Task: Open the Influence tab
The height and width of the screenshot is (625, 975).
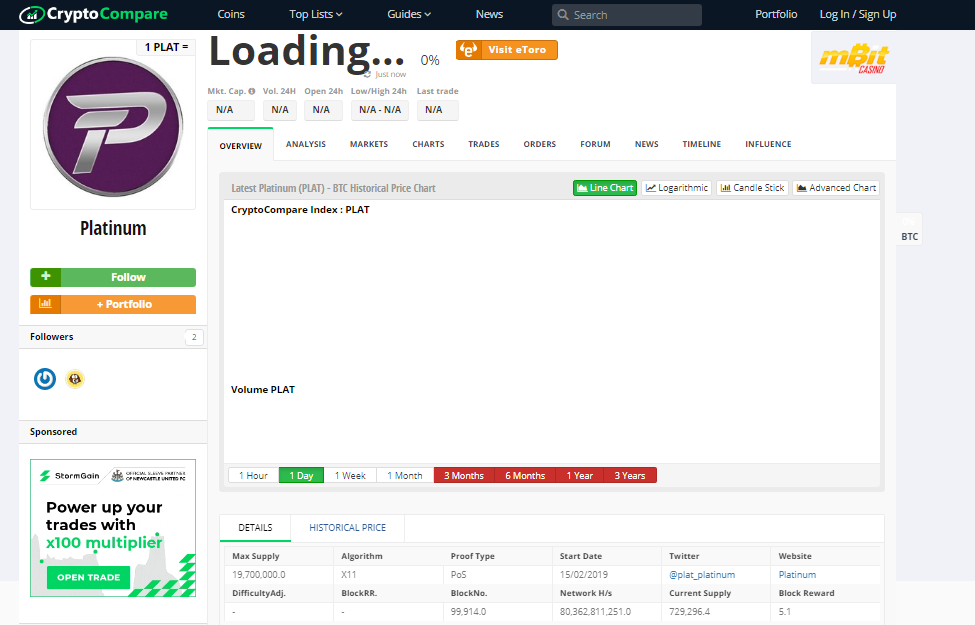Action: point(769,144)
